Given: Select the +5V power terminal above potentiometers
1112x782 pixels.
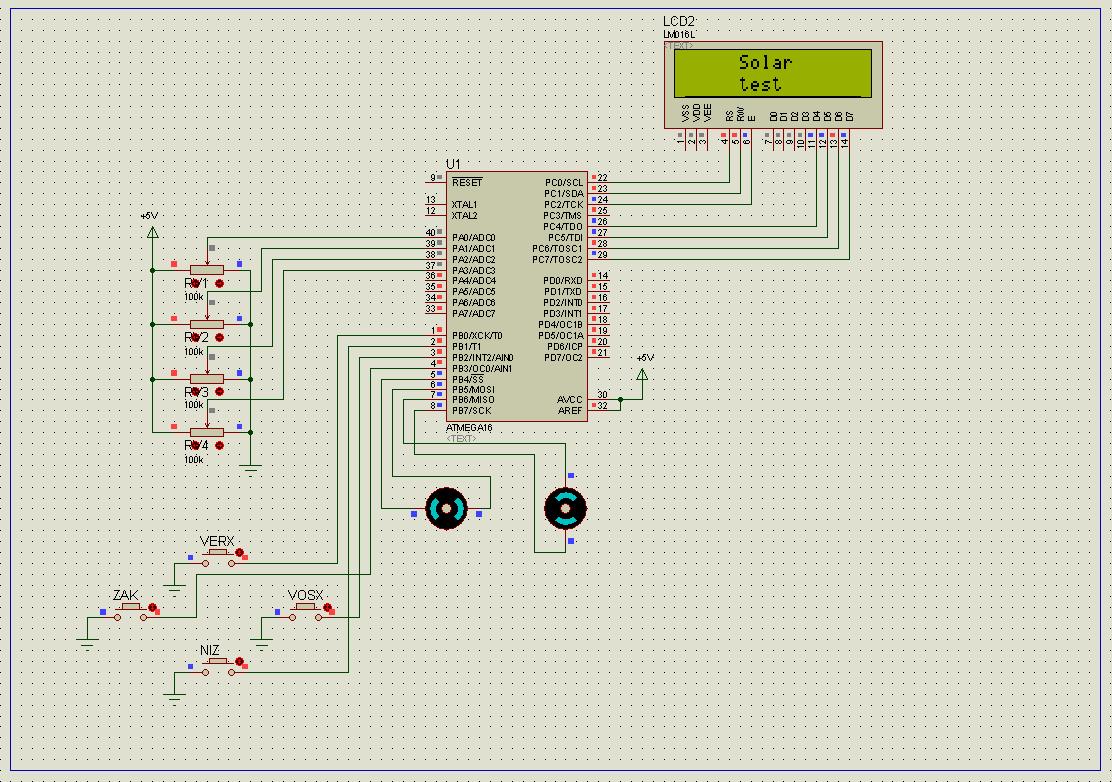Looking at the screenshot, I should 152,231.
